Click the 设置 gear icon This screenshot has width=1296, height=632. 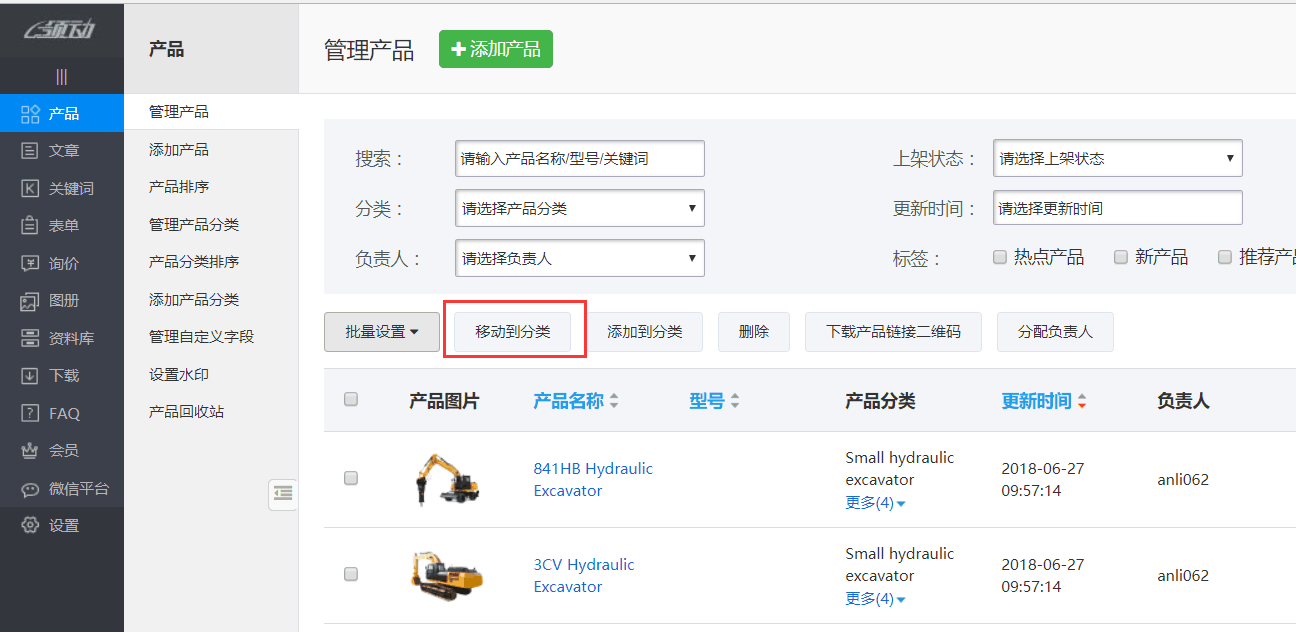30,525
